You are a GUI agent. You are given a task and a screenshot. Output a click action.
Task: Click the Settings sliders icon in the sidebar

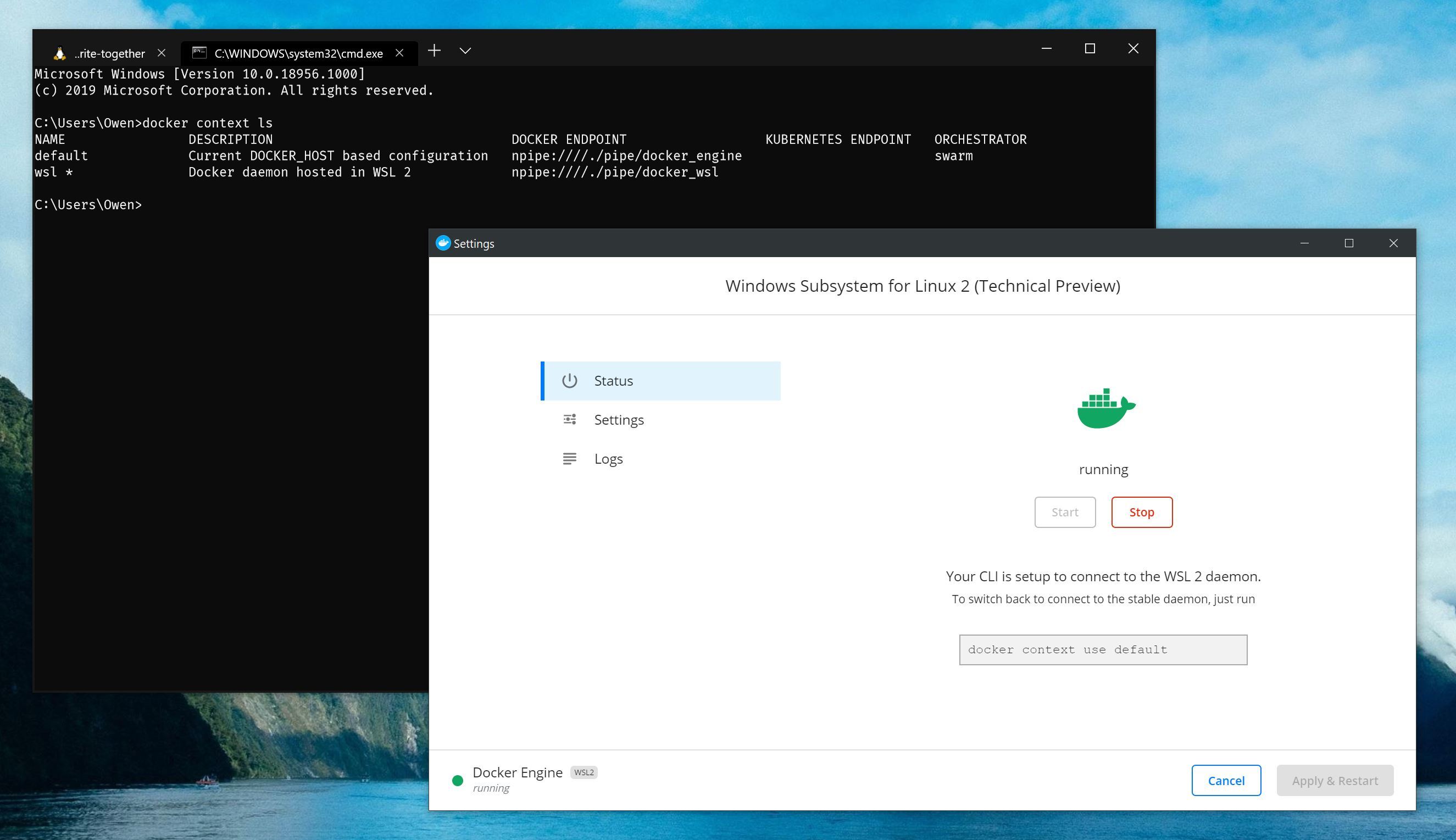[x=569, y=419]
